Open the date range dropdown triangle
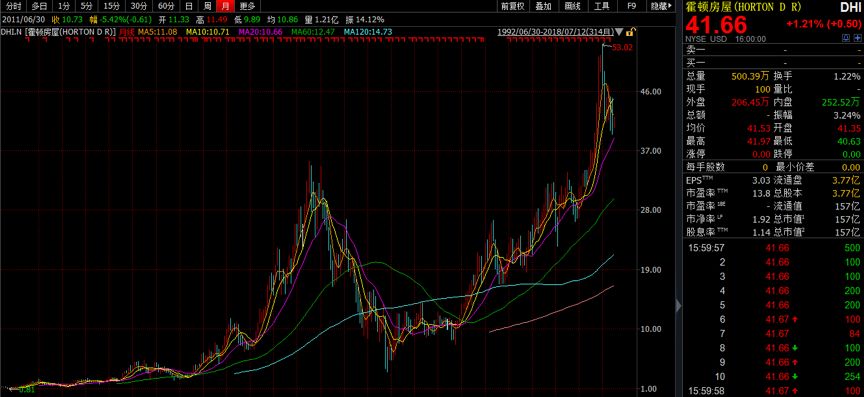This screenshot has width=864, height=397. (620, 32)
